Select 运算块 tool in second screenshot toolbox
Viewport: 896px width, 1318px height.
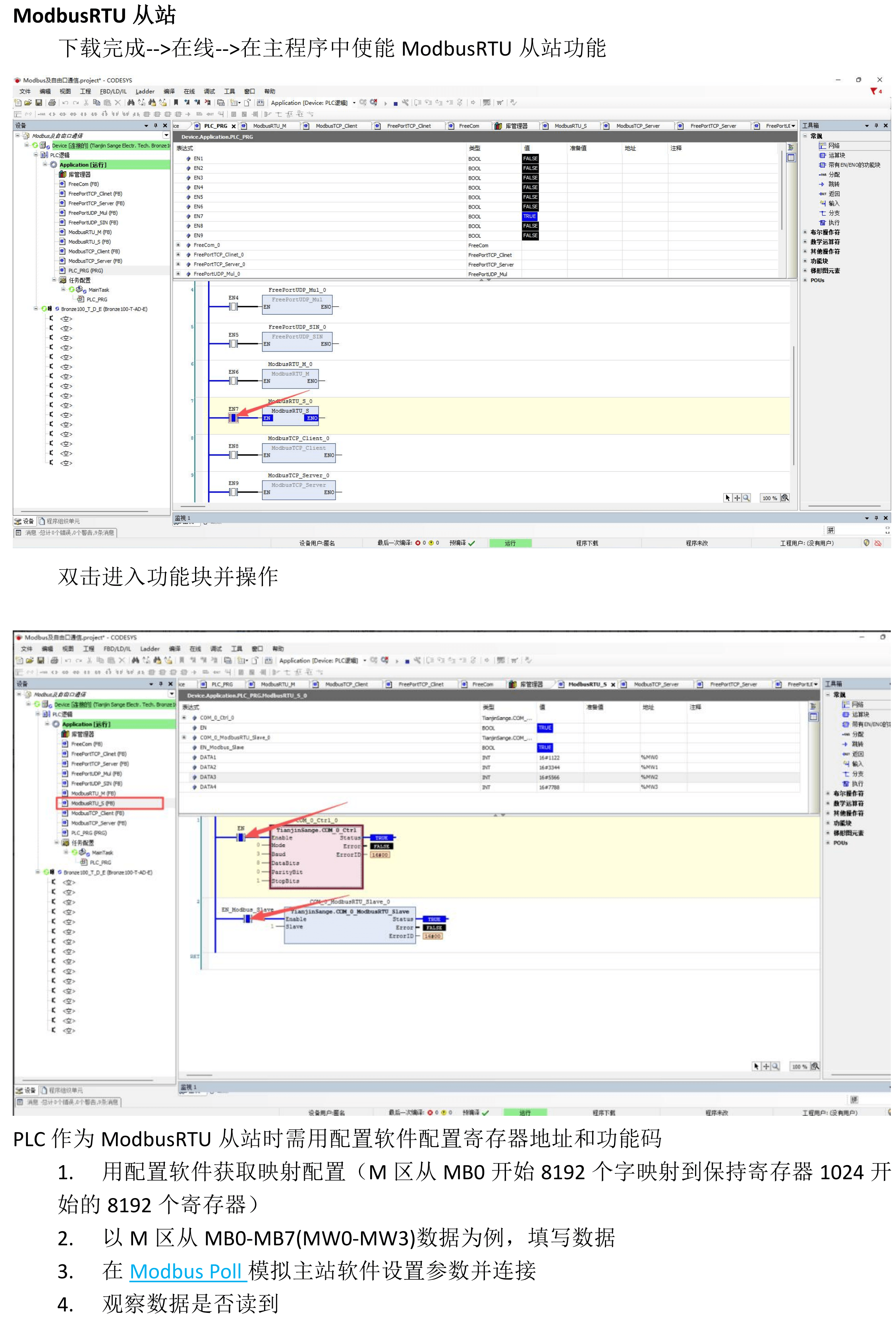pos(856,715)
